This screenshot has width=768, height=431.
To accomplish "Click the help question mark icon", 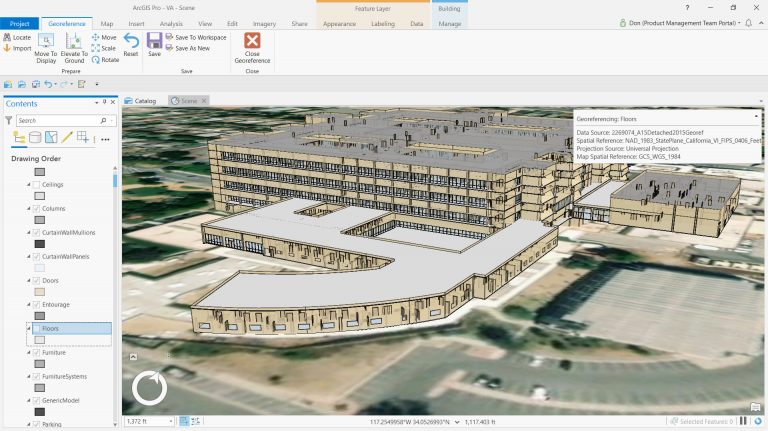I will click(x=687, y=8).
